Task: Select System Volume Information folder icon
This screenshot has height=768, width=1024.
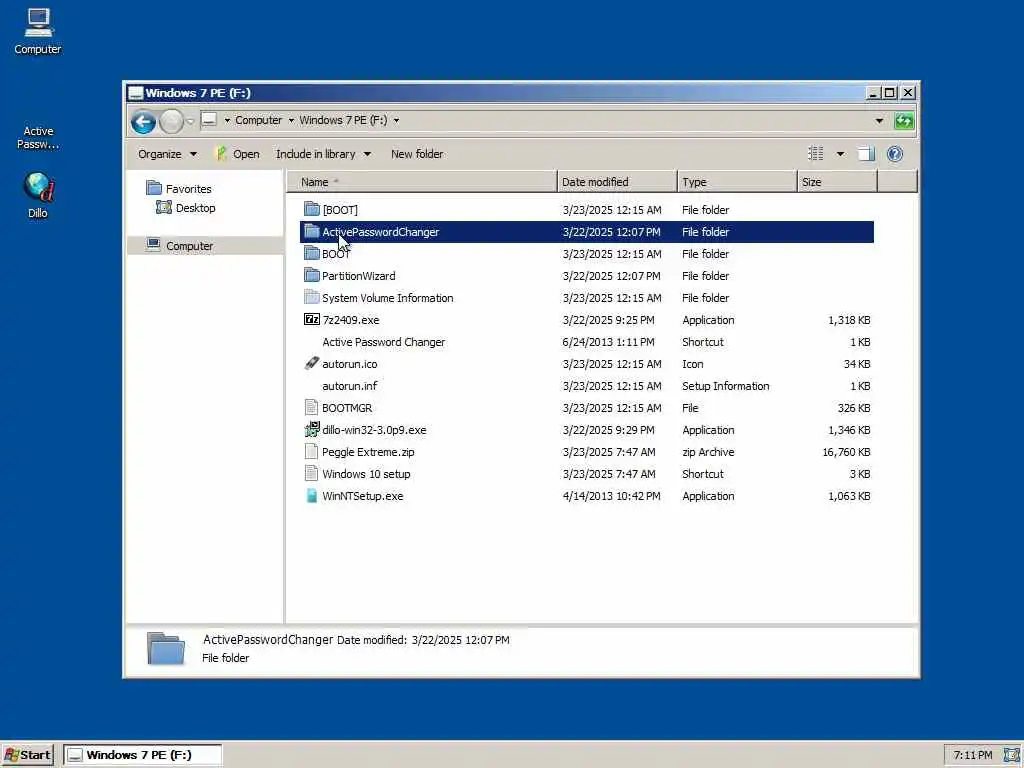Action: (x=312, y=297)
